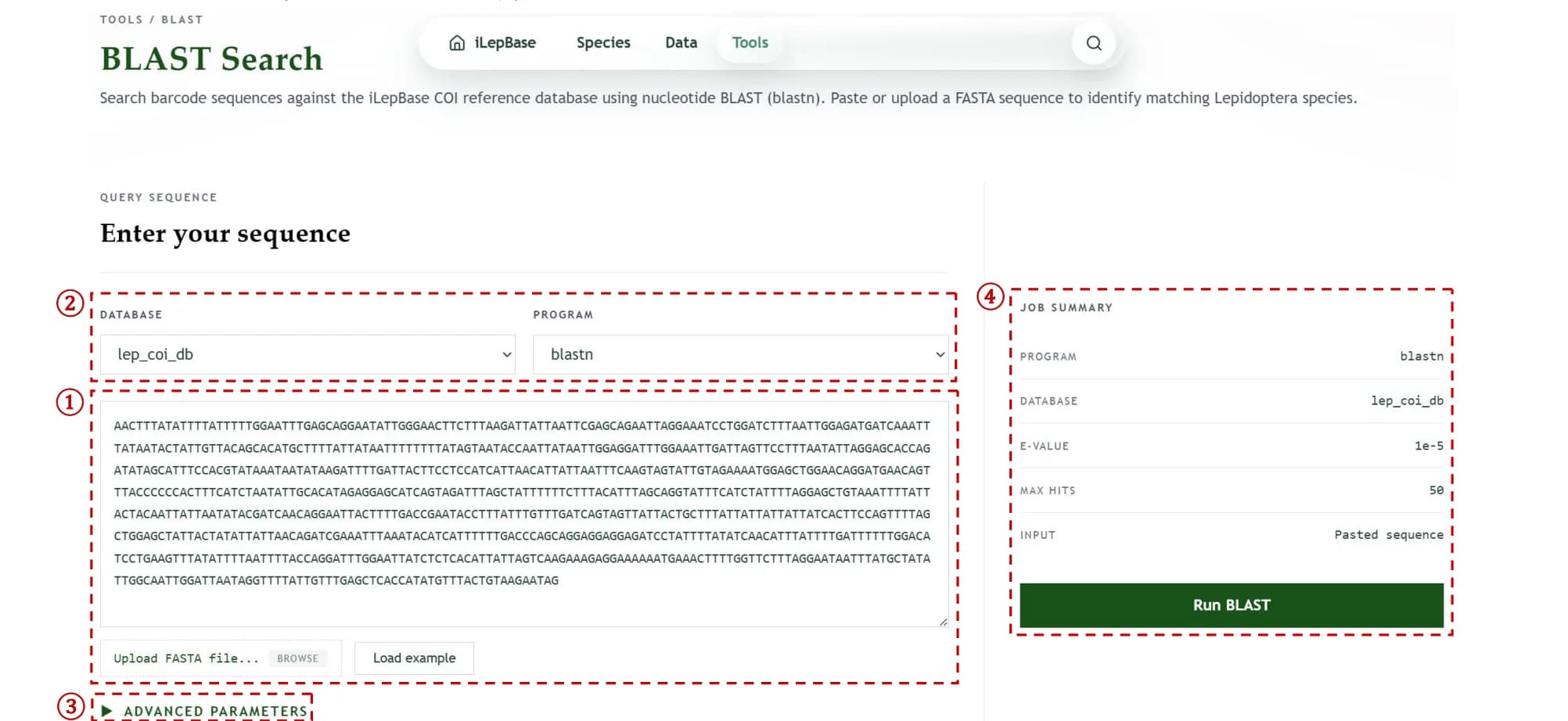The height and width of the screenshot is (721, 1568).
Task: Click the DATABASE label above the dropdown
Action: click(x=131, y=314)
